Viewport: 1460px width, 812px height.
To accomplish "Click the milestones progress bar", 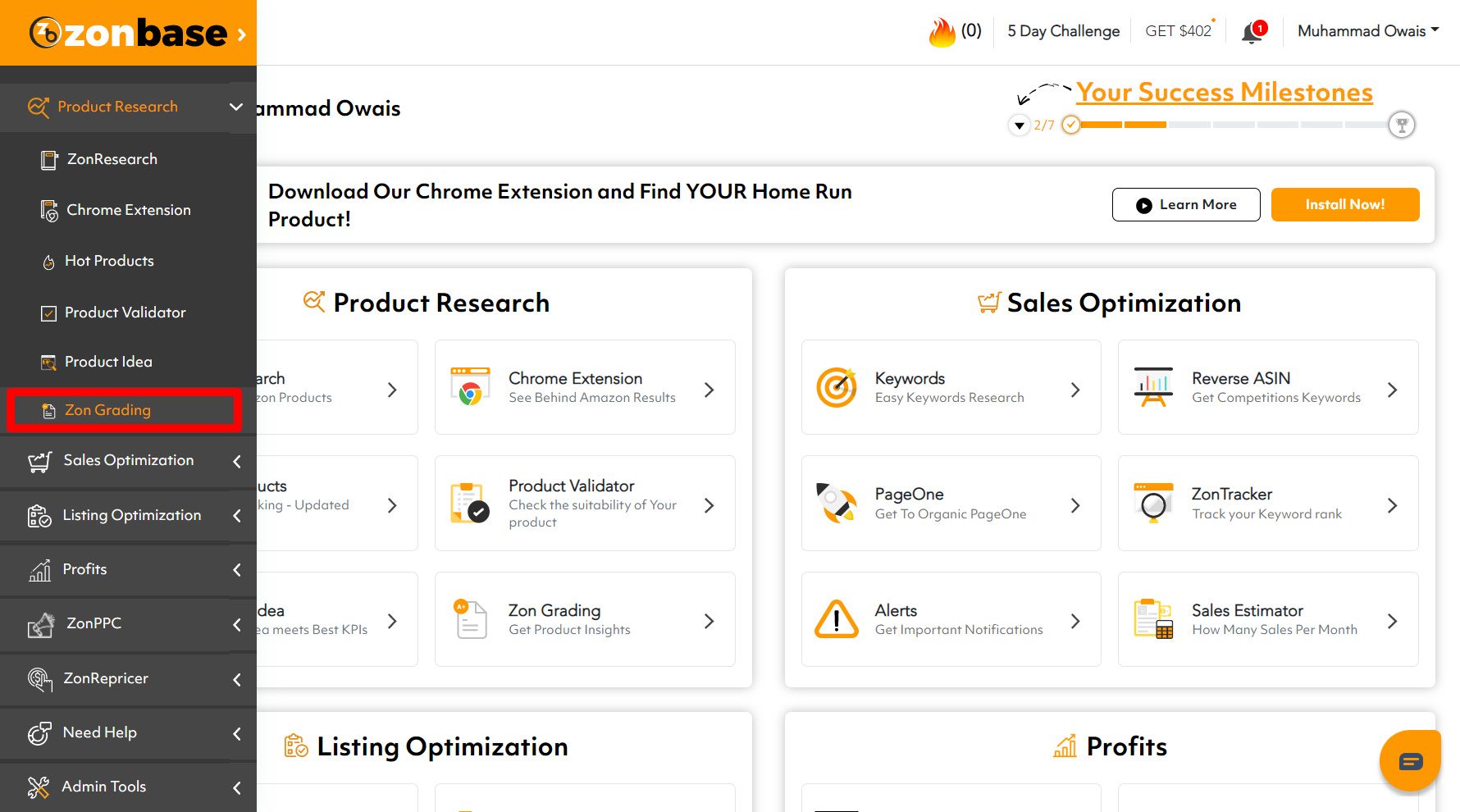I will (1234, 125).
